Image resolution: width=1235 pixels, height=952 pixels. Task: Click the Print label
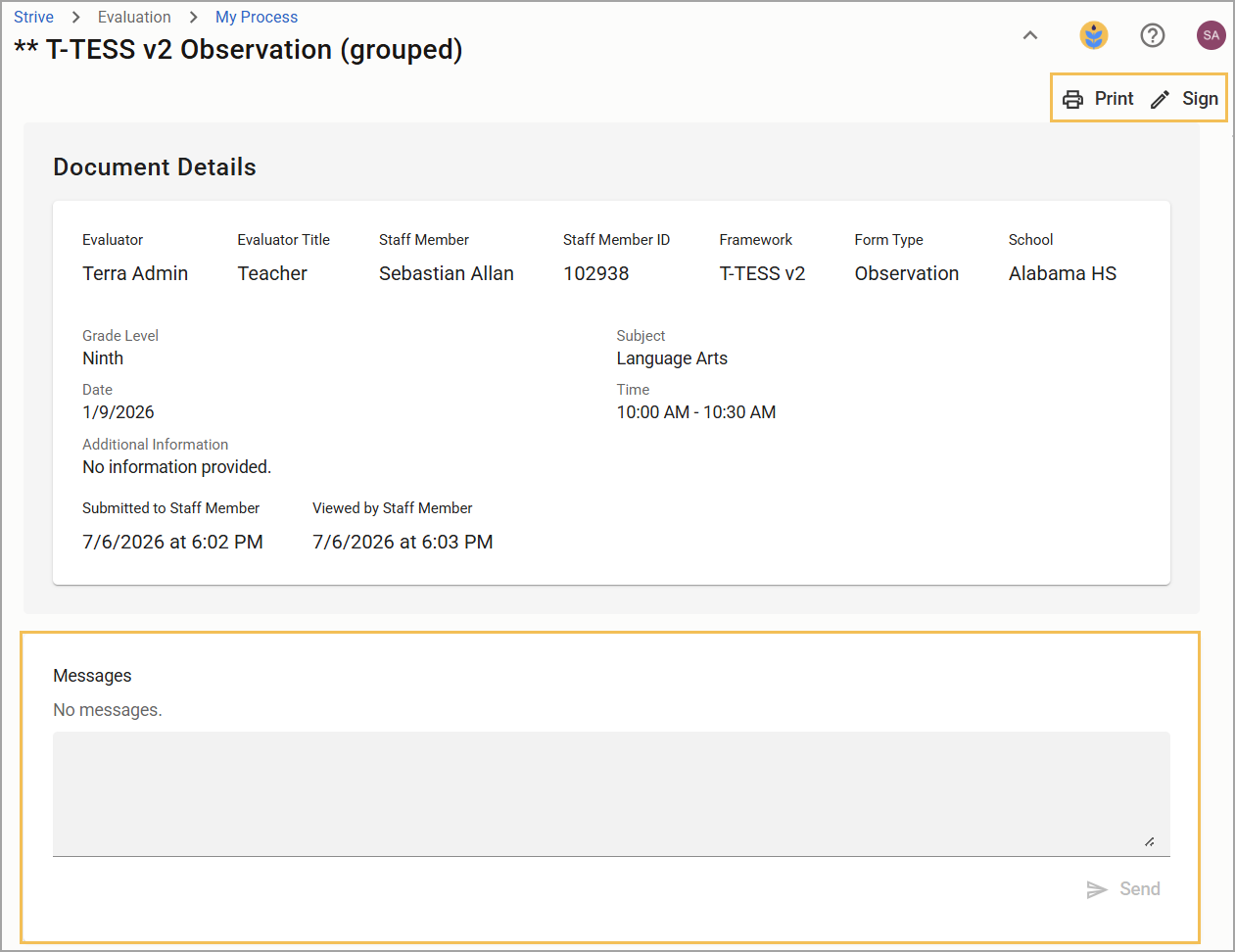coord(1114,99)
